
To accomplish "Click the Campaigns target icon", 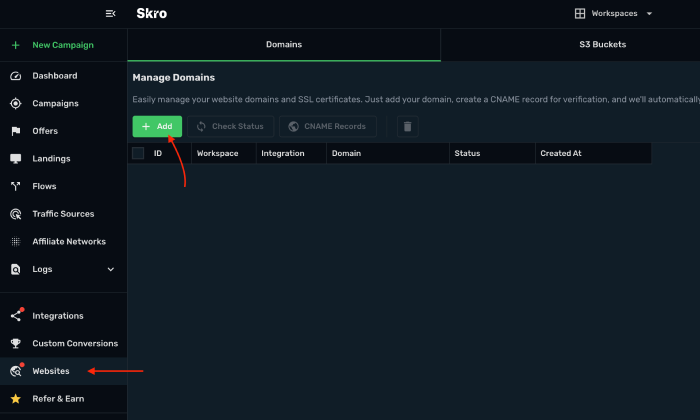I will click(16, 104).
